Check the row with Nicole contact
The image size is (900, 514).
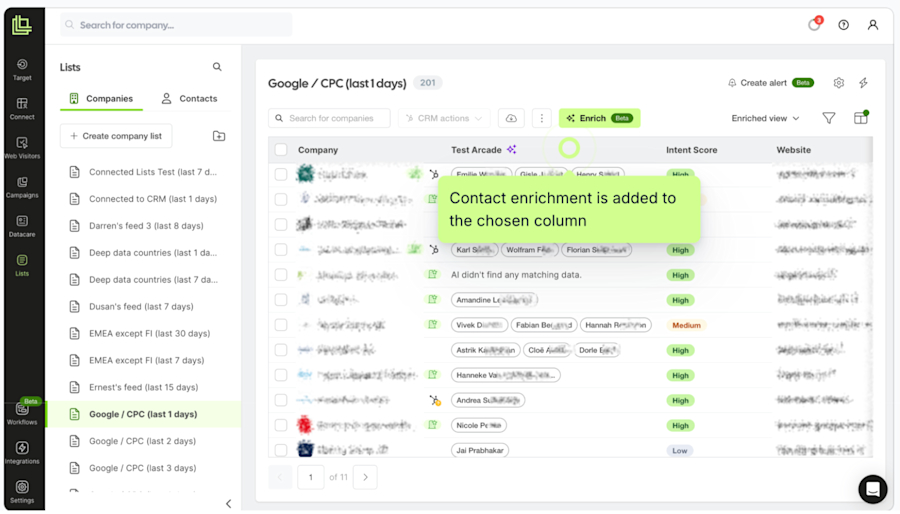[x=281, y=425]
